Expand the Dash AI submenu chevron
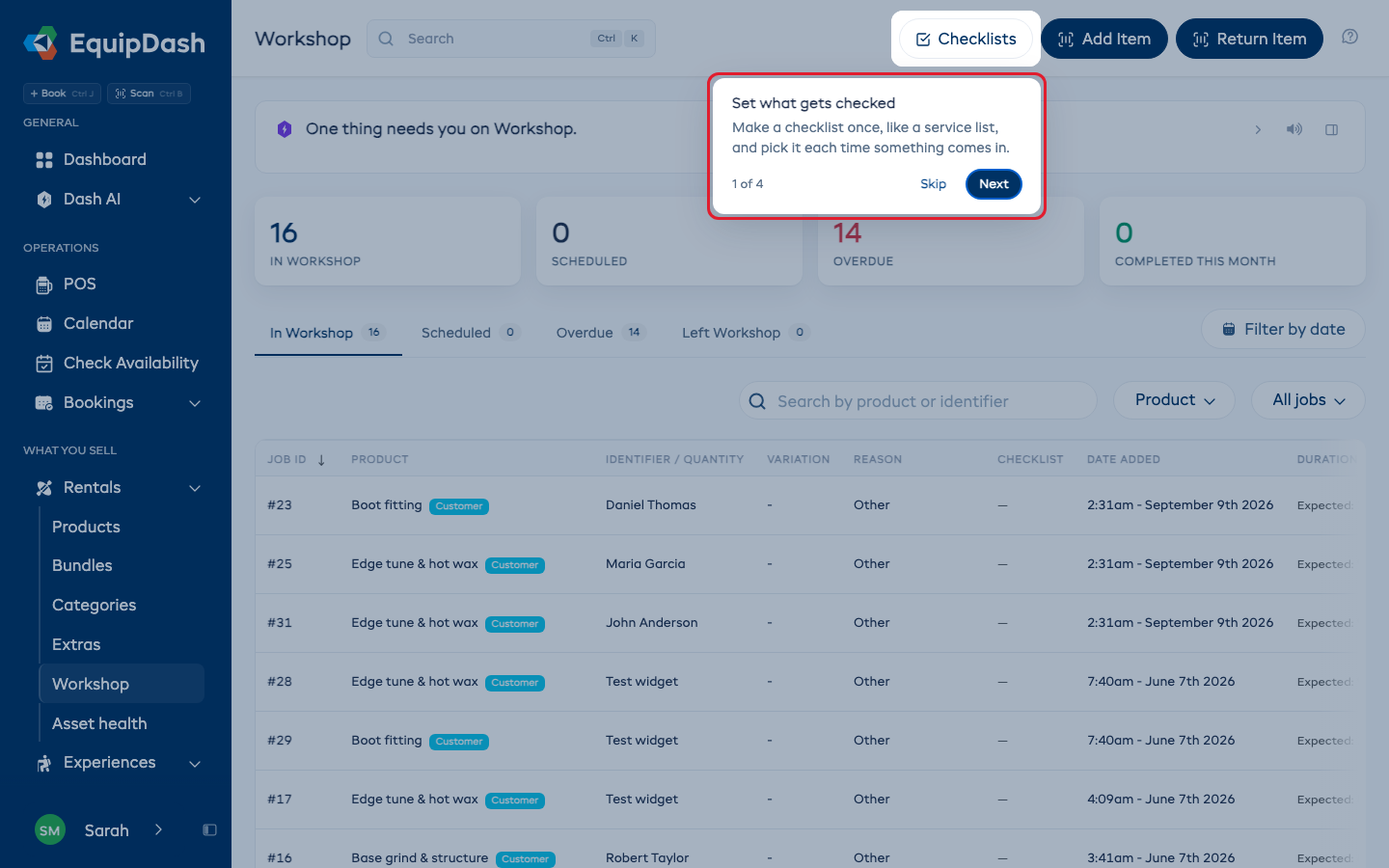The width and height of the screenshot is (1389, 868). [x=195, y=200]
